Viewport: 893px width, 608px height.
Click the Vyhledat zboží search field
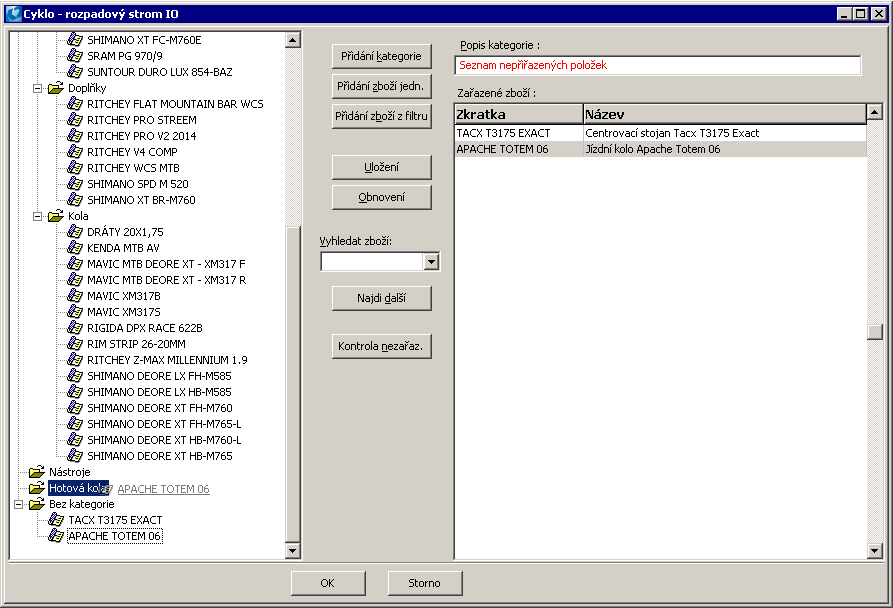click(372, 262)
